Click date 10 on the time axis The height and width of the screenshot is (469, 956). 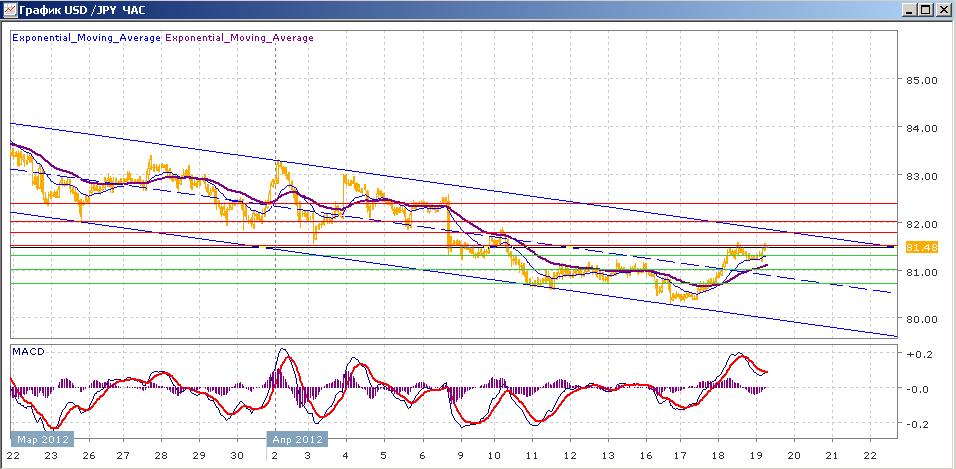[494, 456]
